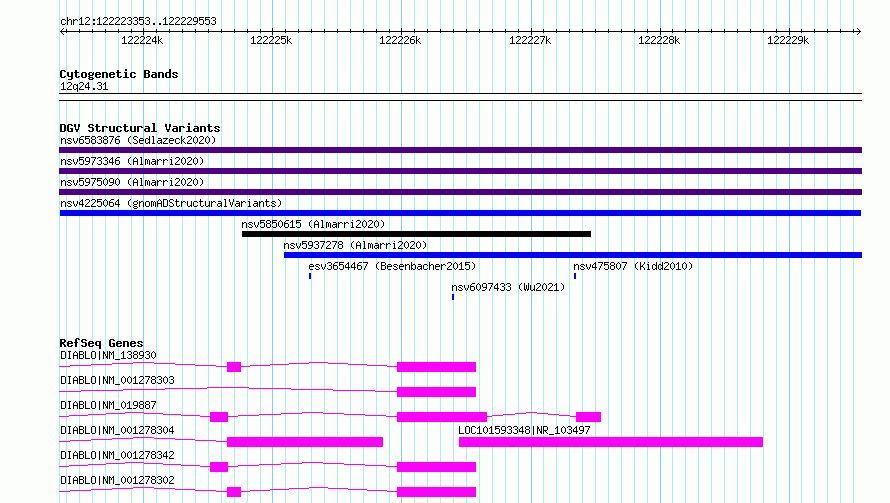
Task: Click the small first exon of NM_138930
Action: pos(234,367)
